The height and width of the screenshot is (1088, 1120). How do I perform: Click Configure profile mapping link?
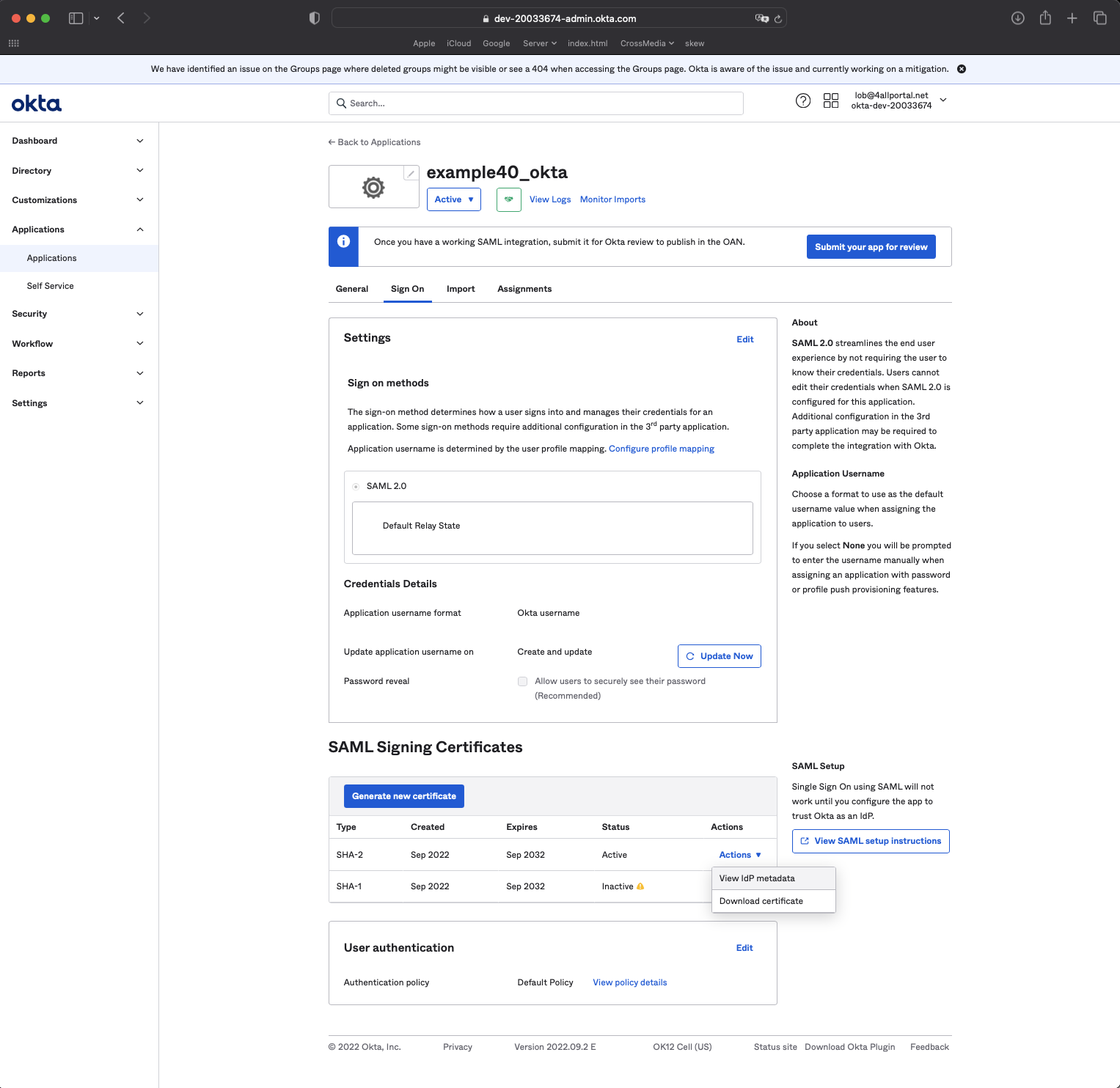[662, 449]
